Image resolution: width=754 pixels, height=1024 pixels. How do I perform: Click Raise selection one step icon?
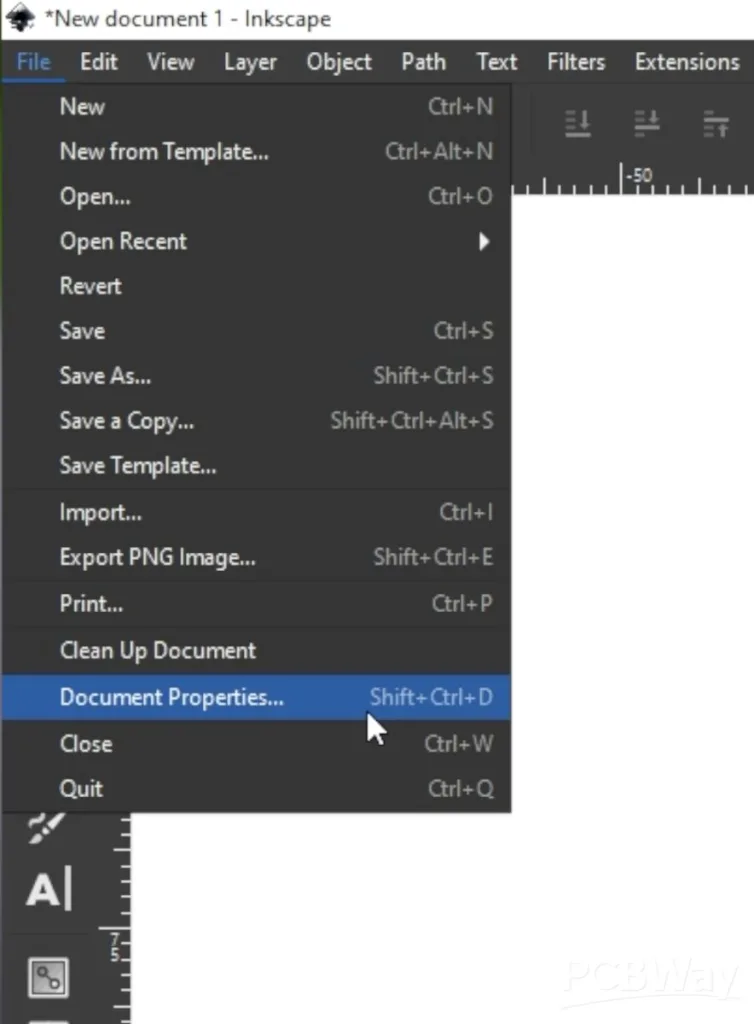coord(716,124)
